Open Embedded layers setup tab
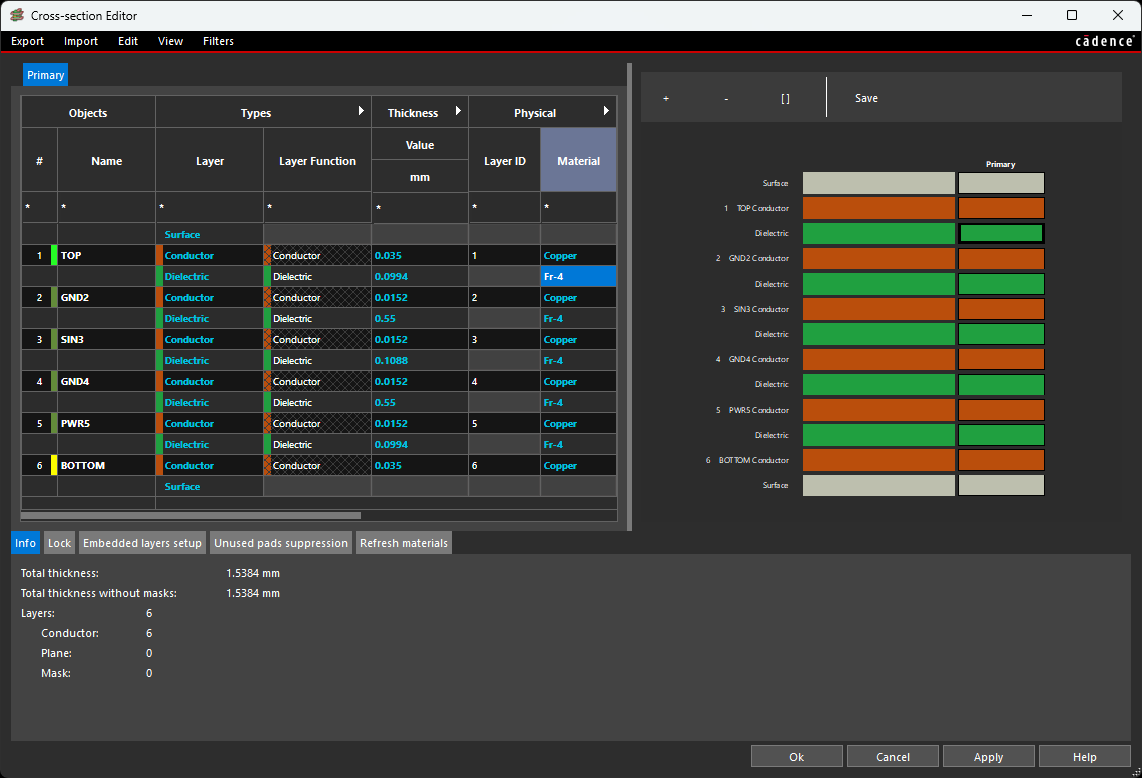This screenshot has width=1142, height=778. 142,543
